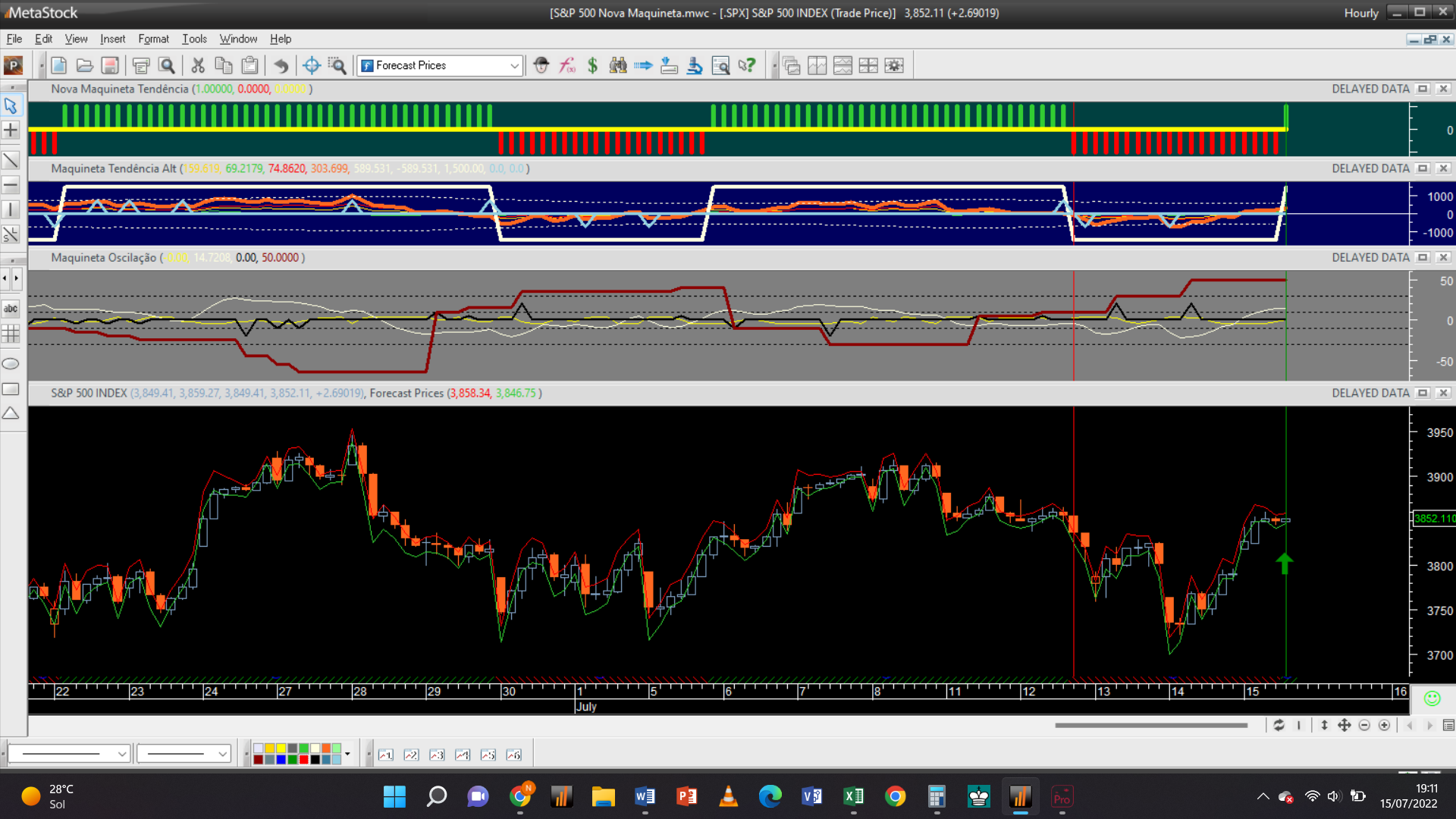Maximize the Nova Maquineta Tendência pane
The image size is (1456, 819).
point(1423,89)
